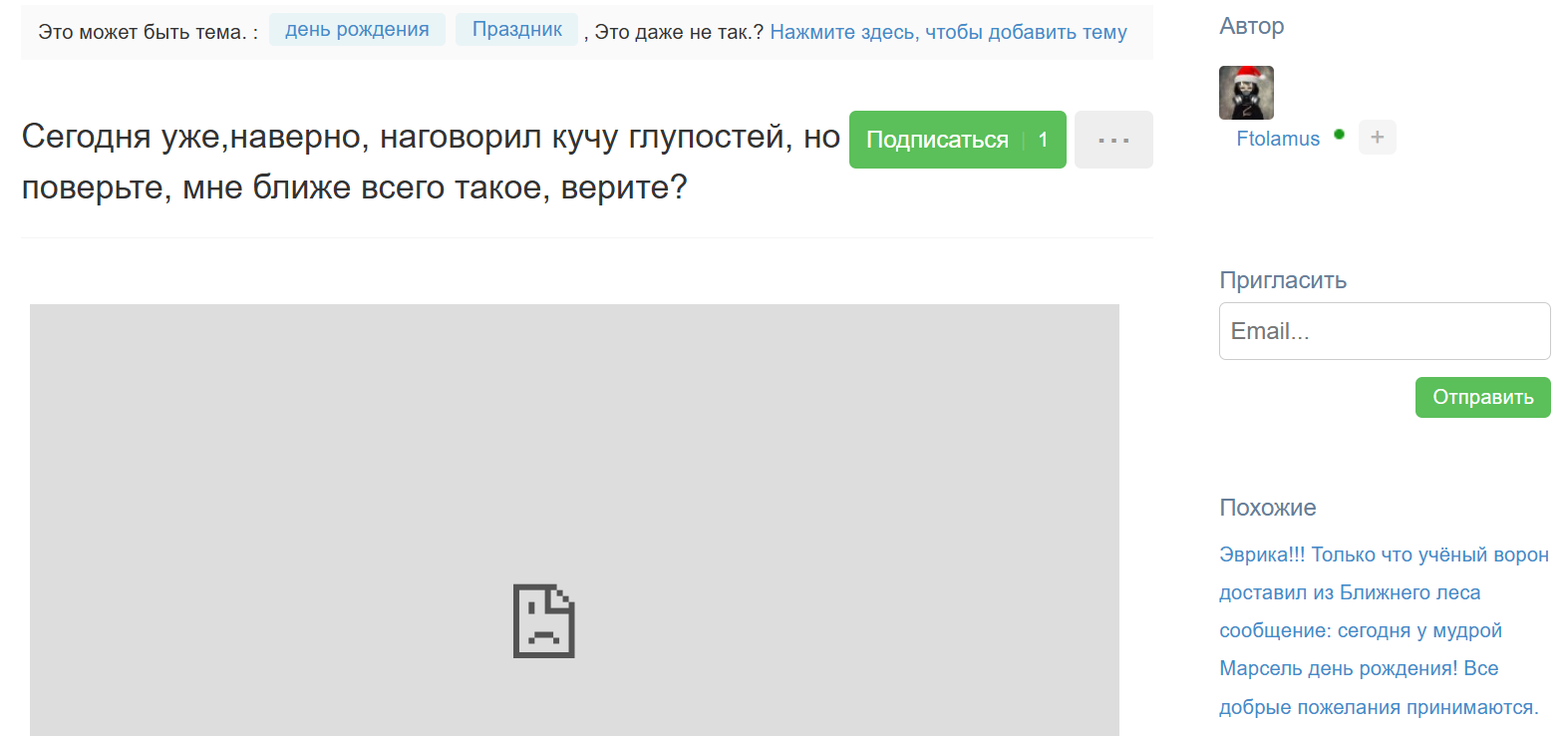The width and height of the screenshot is (1568, 736).
Task: Click the 'Пригласить' section heading
Action: (1282, 280)
